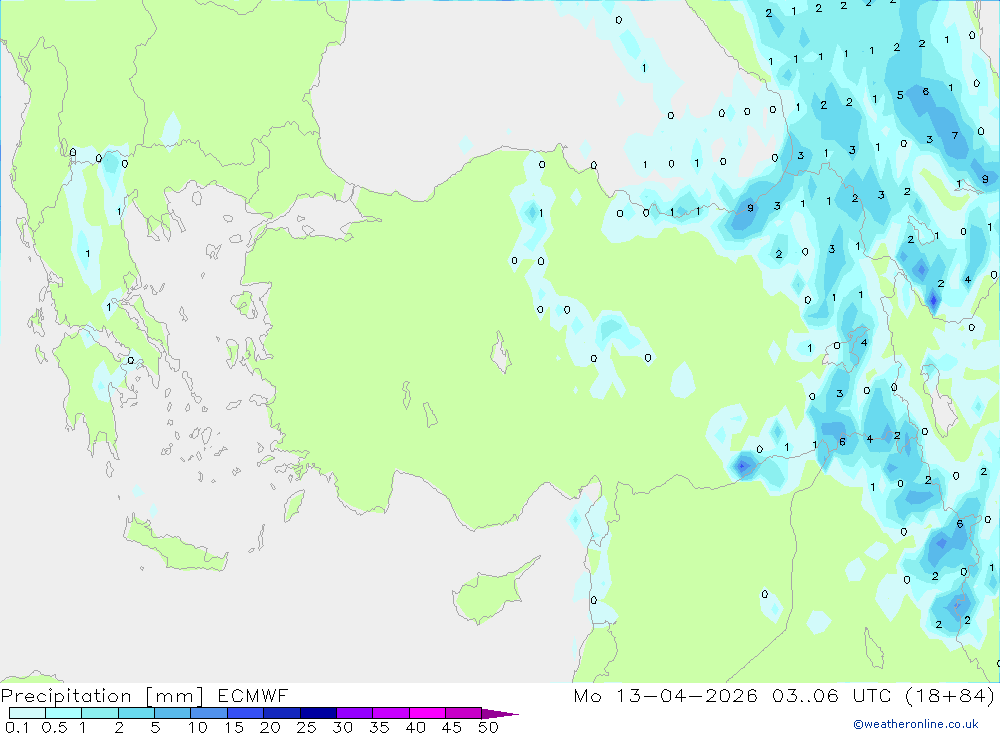Select the 10–15 mm legend color swatch
Viewport: 1000px width, 733px height.
point(209,713)
